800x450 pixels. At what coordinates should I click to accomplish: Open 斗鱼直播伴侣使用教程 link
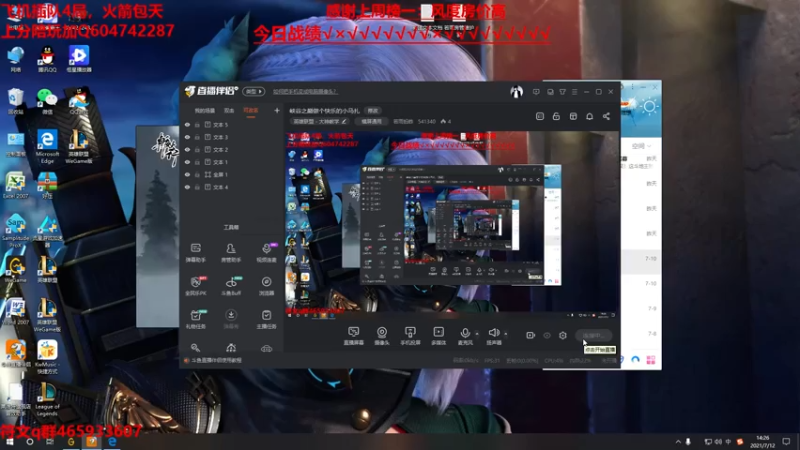click(216, 360)
